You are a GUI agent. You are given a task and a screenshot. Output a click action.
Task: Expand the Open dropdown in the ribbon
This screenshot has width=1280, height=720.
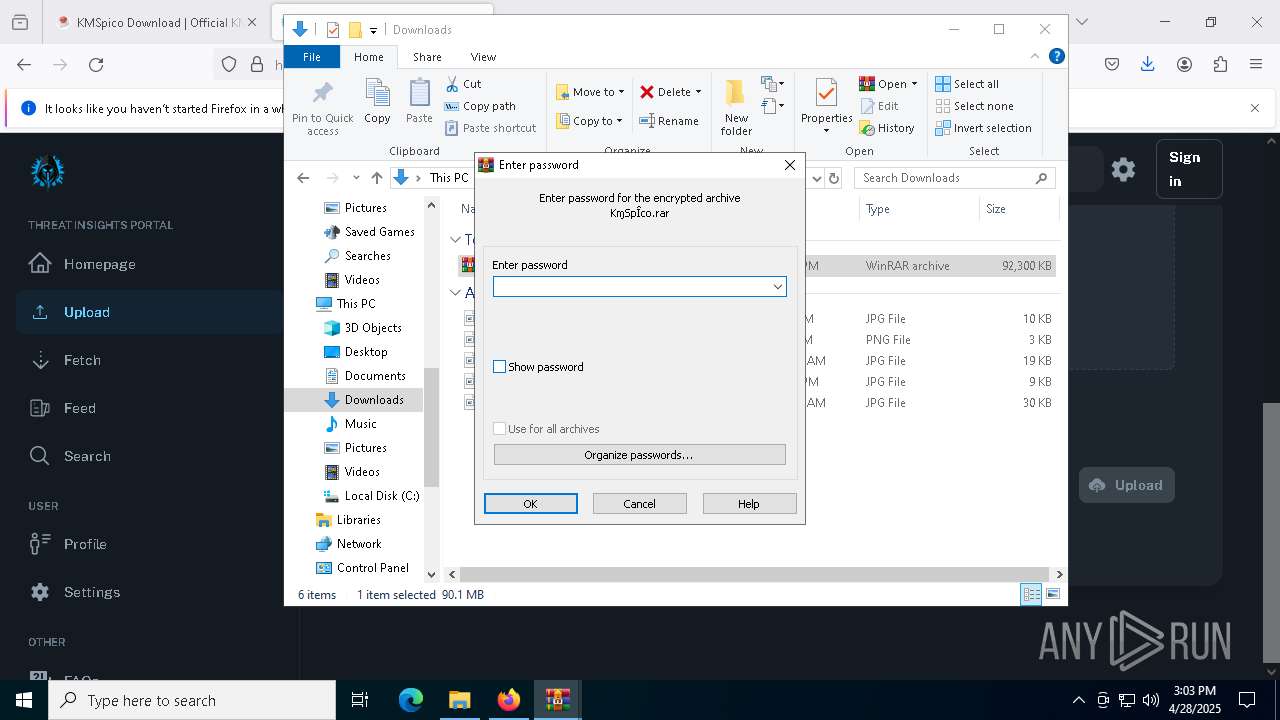tap(914, 84)
